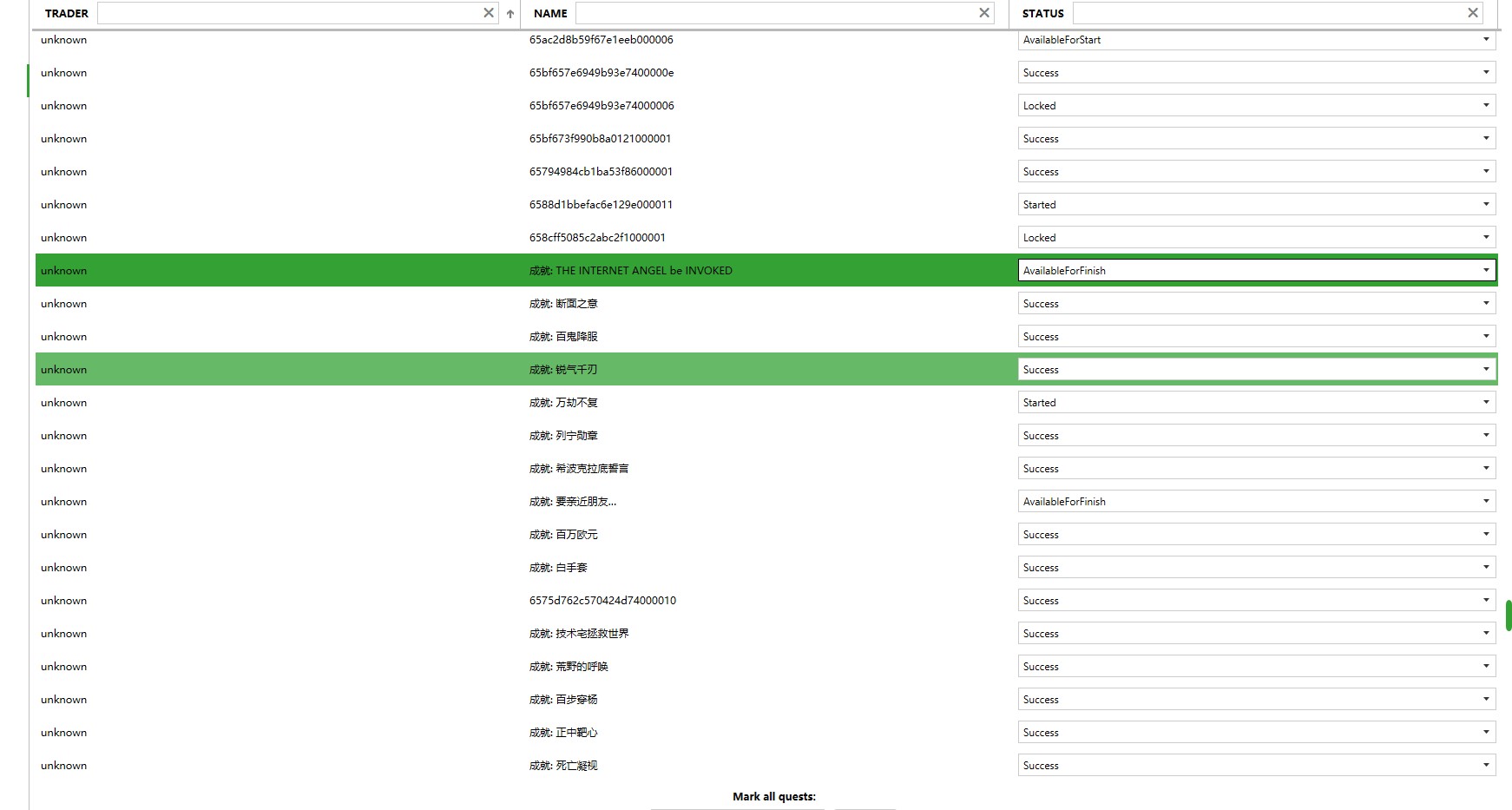Select the 成就: 技术宅拯救世界 row
The image size is (1512, 810).
pyautogui.click(x=579, y=634)
